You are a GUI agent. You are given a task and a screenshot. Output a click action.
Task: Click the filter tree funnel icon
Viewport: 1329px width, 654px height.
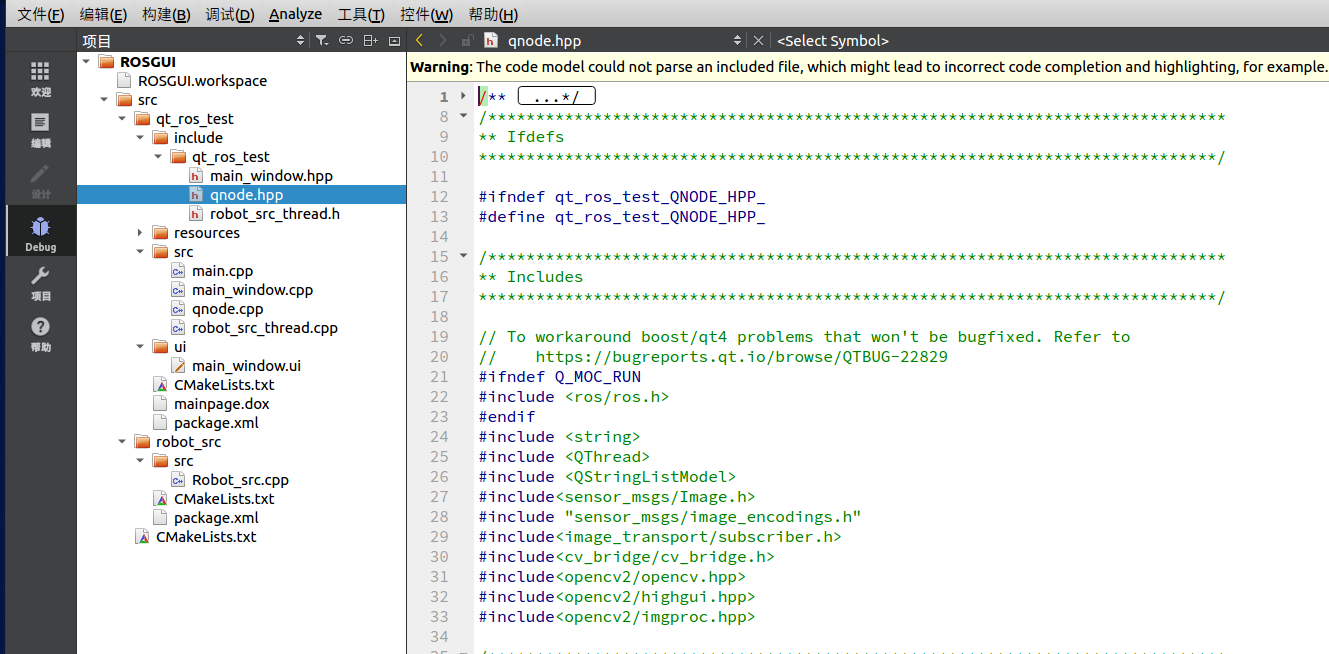(x=322, y=41)
